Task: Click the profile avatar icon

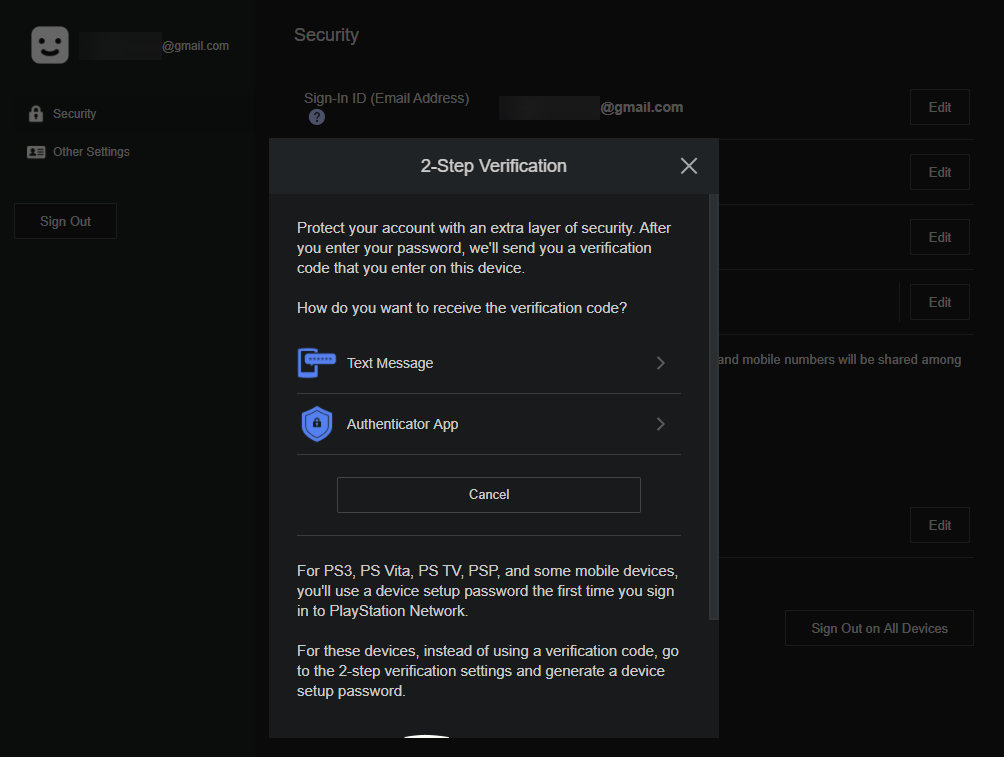Action: point(49,44)
